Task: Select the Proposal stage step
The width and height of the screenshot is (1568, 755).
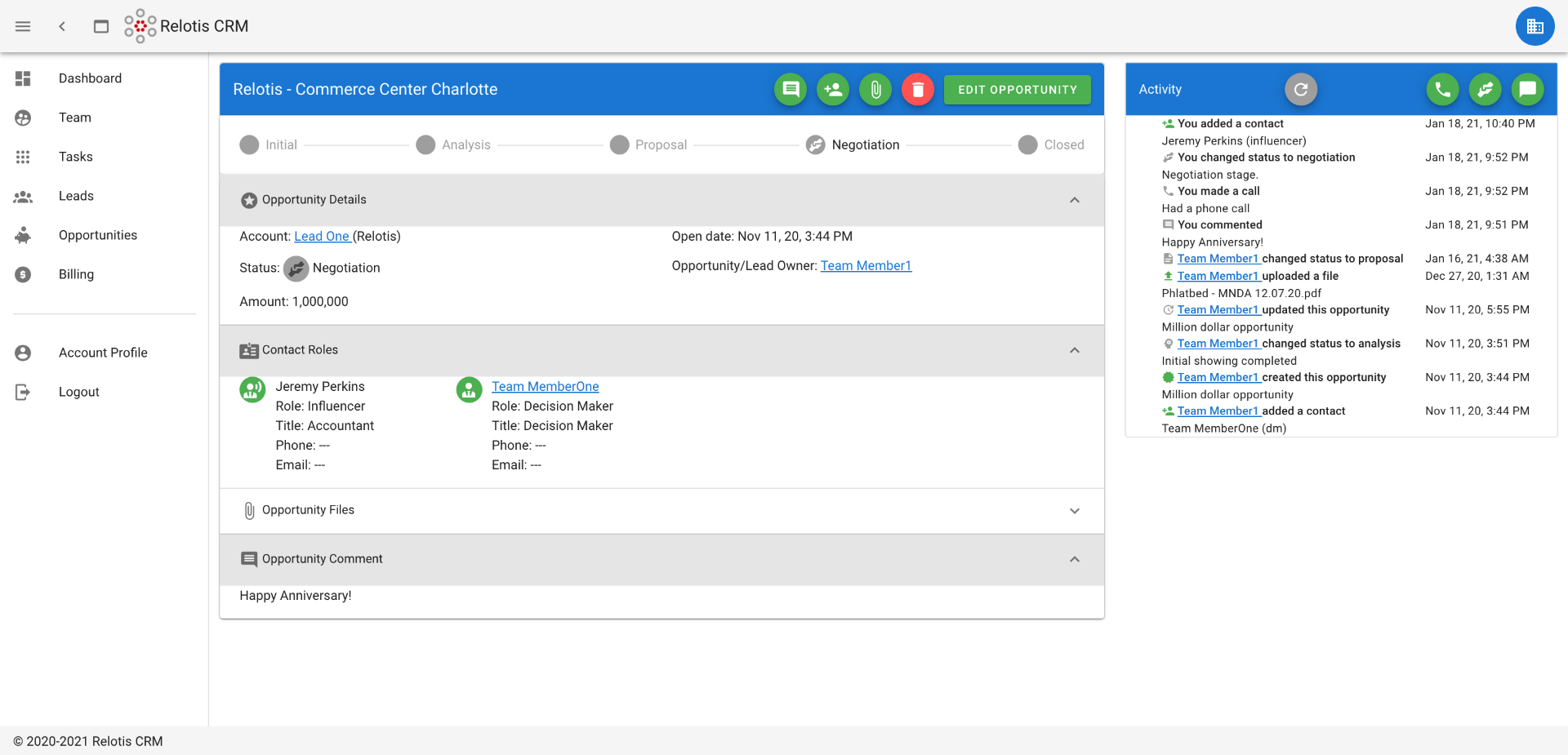Action: pyautogui.click(x=649, y=144)
